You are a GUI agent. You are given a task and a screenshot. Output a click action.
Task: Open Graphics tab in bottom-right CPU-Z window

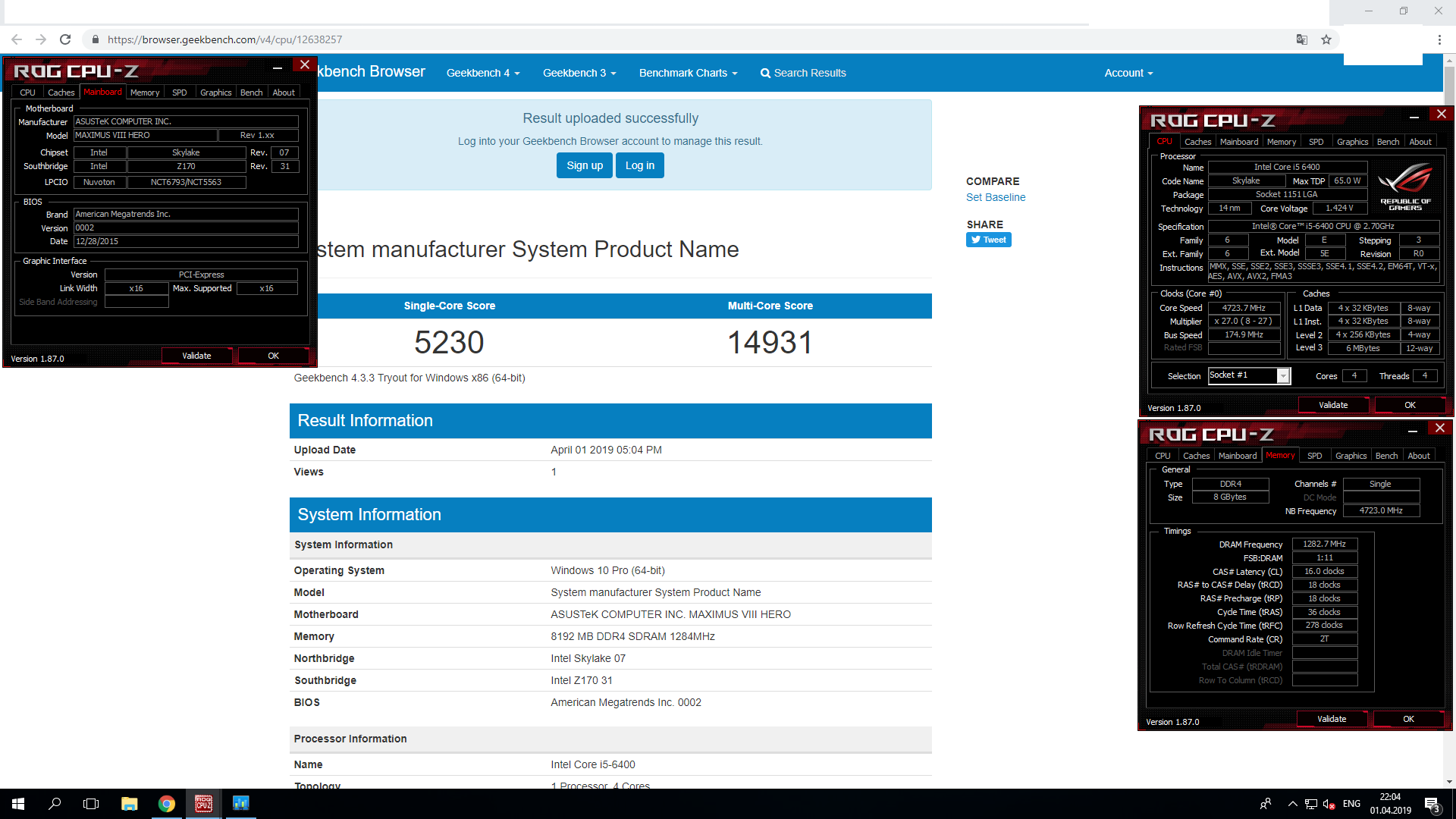(1351, 456)
